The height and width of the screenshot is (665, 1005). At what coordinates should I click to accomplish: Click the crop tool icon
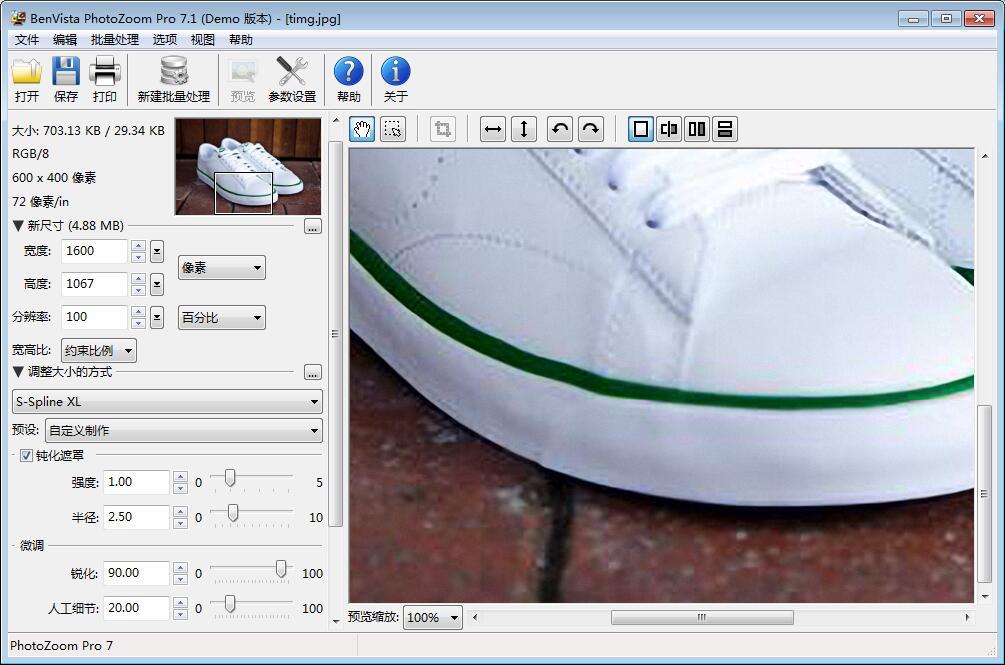coord(442,129)
